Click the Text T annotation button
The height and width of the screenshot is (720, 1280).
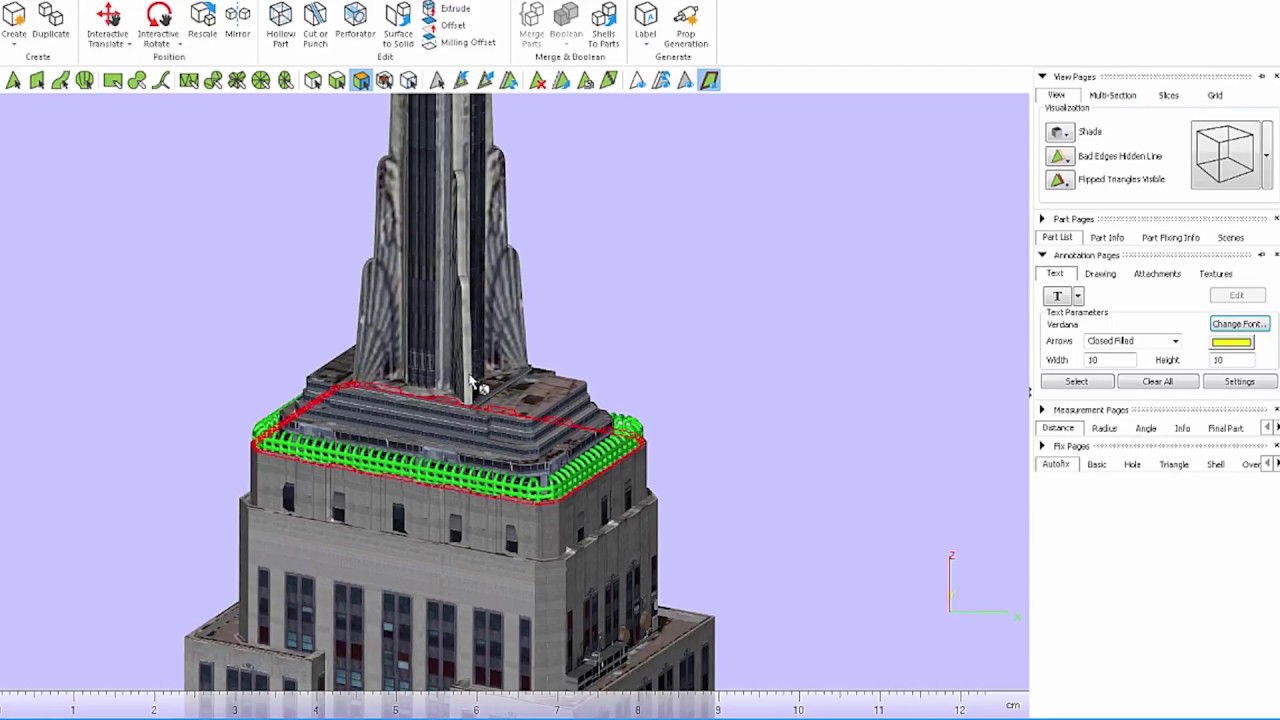click(1057, 296)
